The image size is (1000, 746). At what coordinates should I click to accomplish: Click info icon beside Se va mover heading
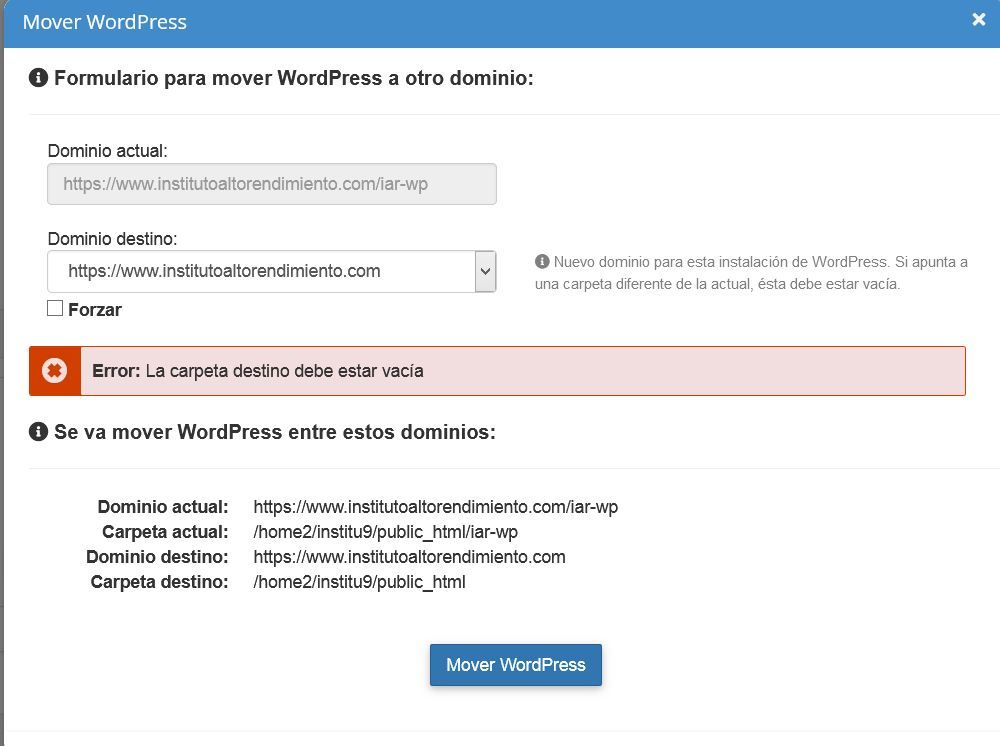click(x=38, y=432)
